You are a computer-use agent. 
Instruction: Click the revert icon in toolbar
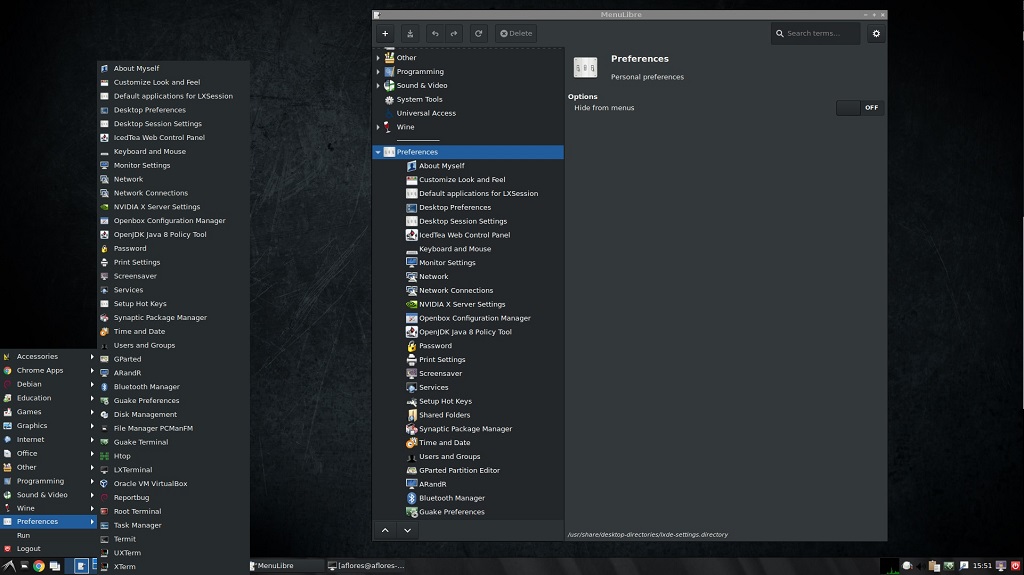(479, 33)
